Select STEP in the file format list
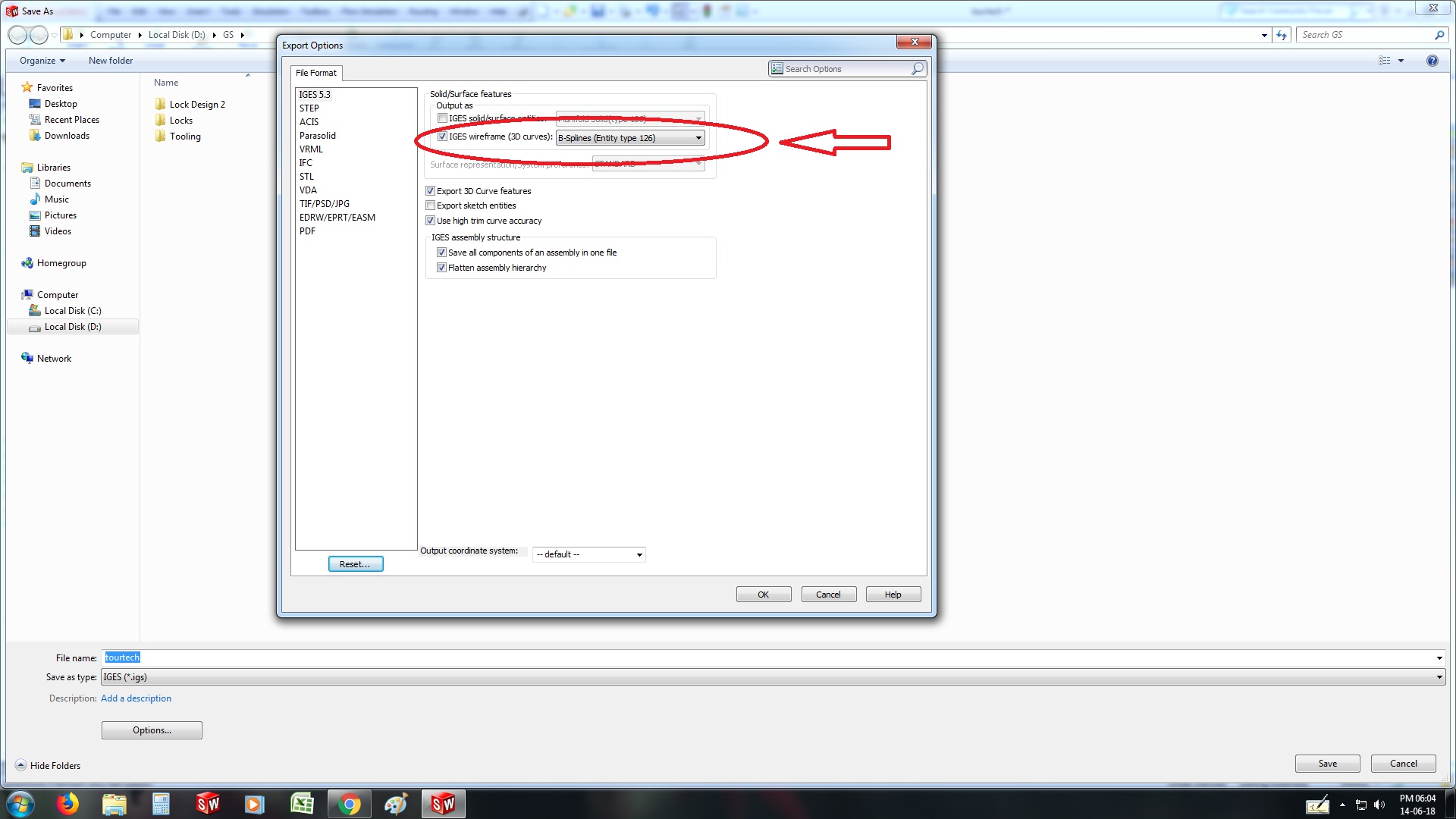 [x=309, y=108]
